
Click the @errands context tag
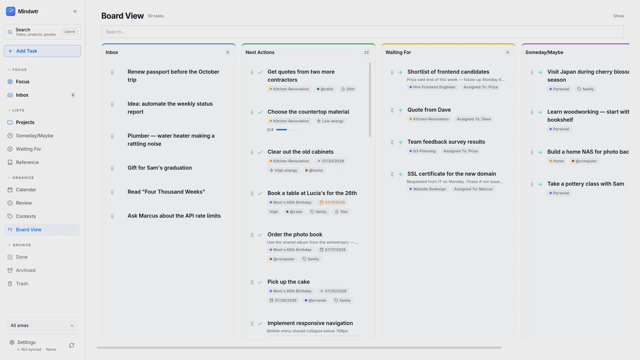(x=316, y=300)
